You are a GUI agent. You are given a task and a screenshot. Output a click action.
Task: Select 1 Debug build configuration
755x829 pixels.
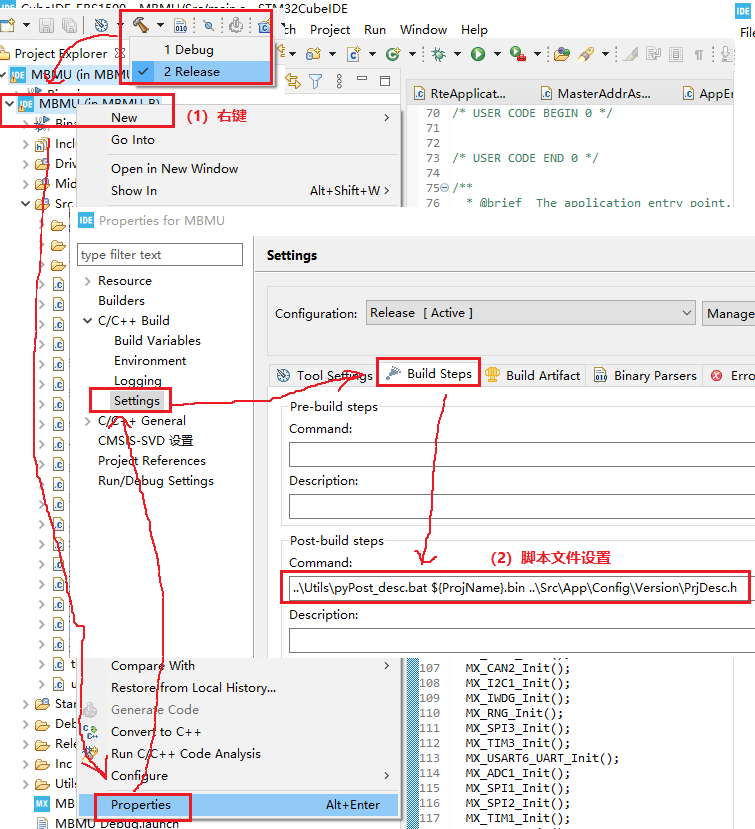tap(189, 50)
